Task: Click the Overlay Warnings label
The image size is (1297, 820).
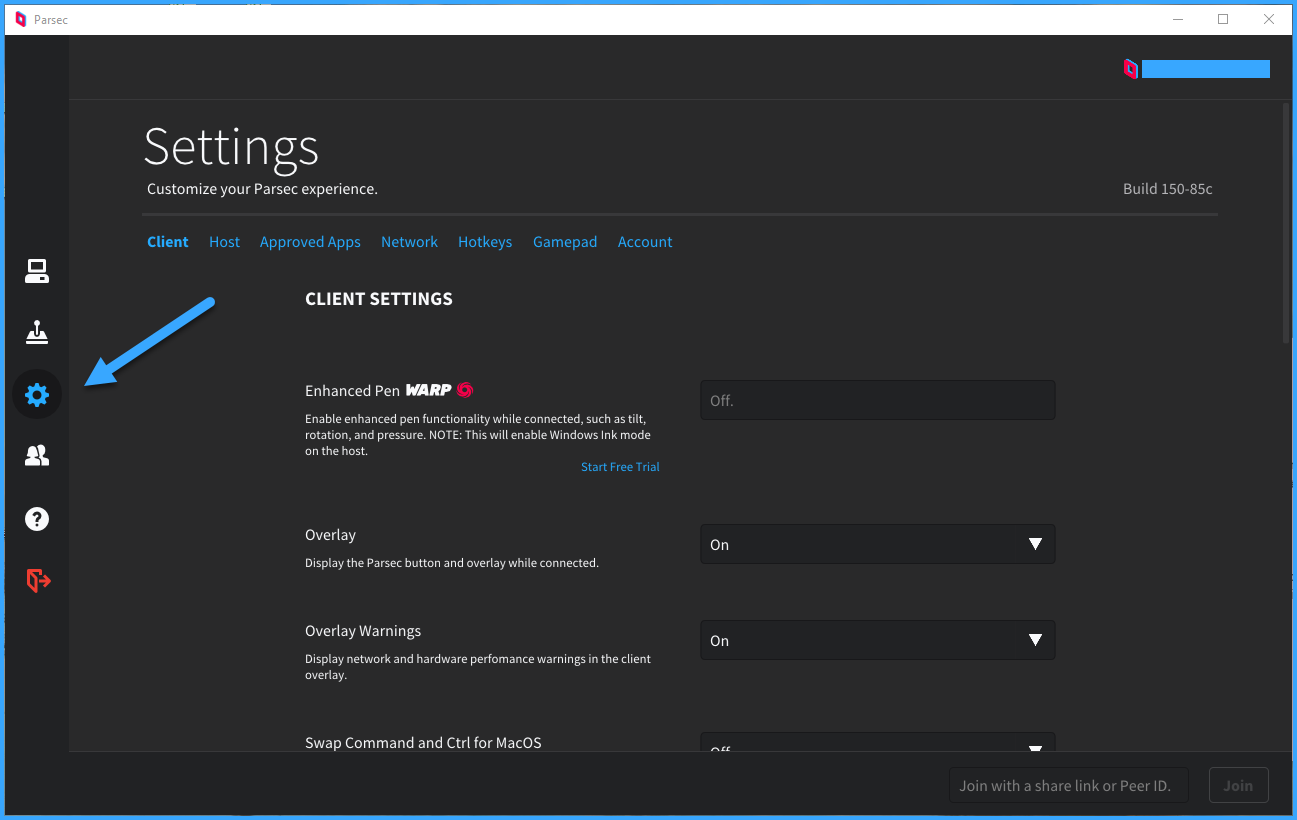Action: (x=363, y=631)
